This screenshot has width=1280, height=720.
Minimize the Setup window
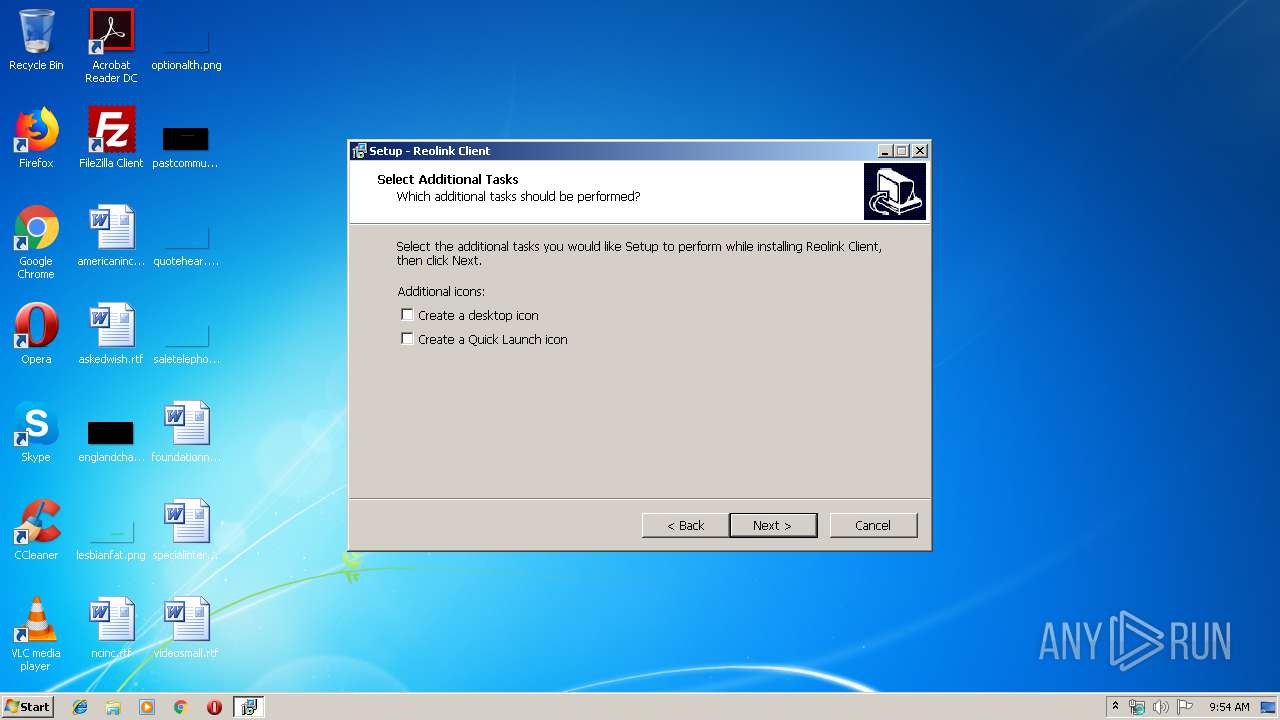885,151
